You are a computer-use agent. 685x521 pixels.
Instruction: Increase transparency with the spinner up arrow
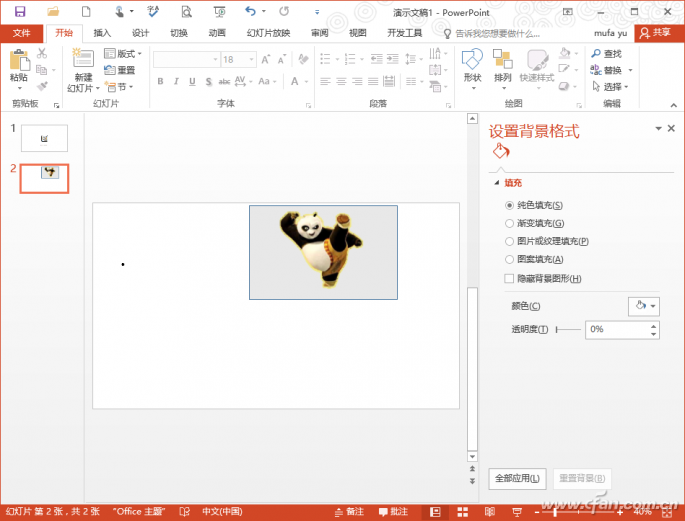point(653,326)
